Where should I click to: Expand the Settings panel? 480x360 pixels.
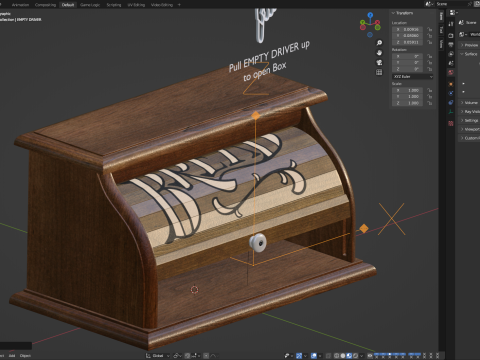point(469,120)
